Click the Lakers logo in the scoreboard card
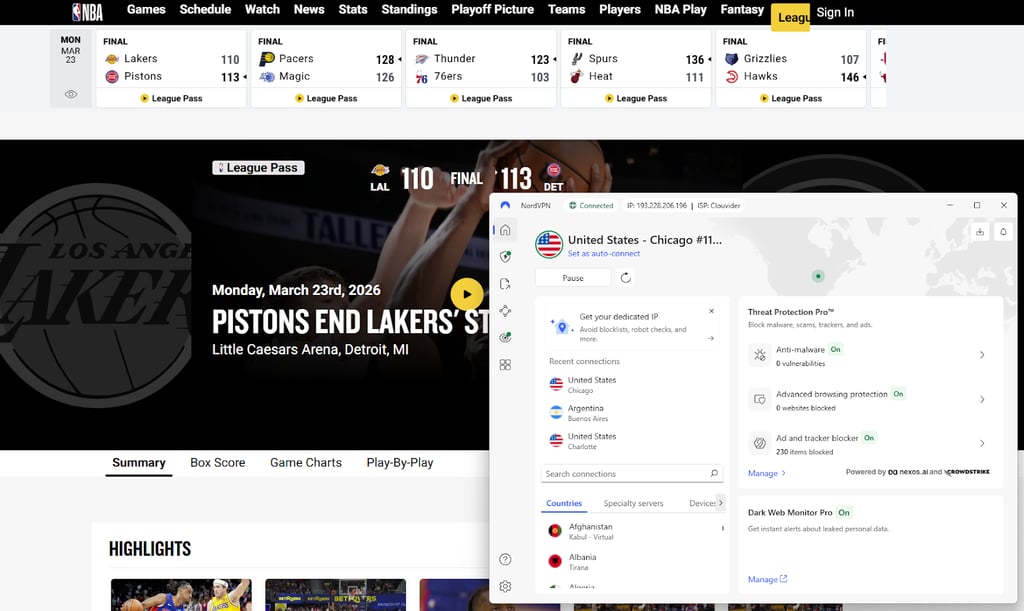Image resolution: width=1024 pixels, height=611 pixels. pos(112,59)
